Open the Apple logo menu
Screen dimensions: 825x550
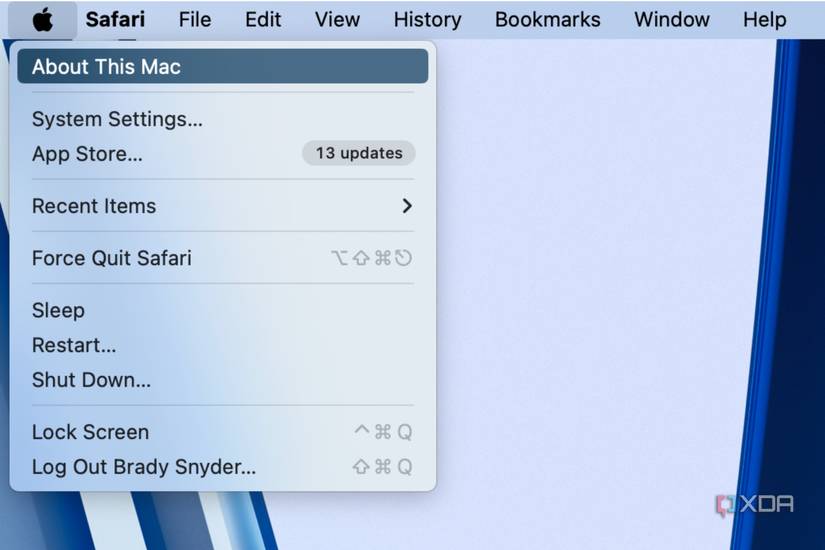tap(43, 20)
